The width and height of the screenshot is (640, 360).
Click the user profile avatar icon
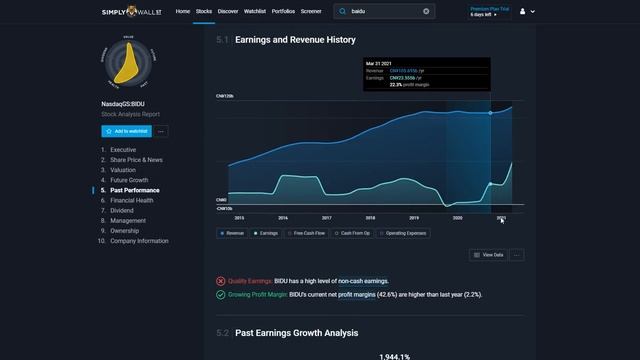[522, 11]
